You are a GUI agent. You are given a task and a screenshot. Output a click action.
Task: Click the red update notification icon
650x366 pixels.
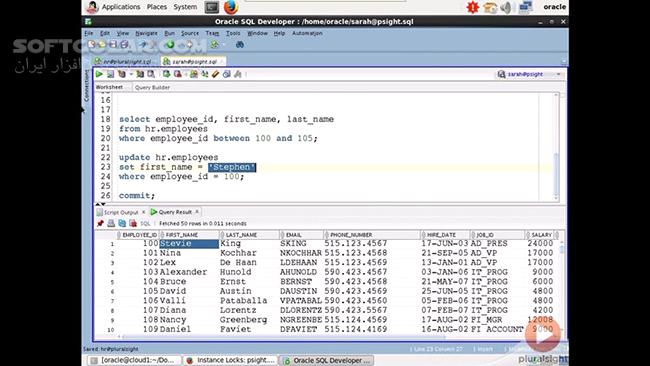point(473,7)
